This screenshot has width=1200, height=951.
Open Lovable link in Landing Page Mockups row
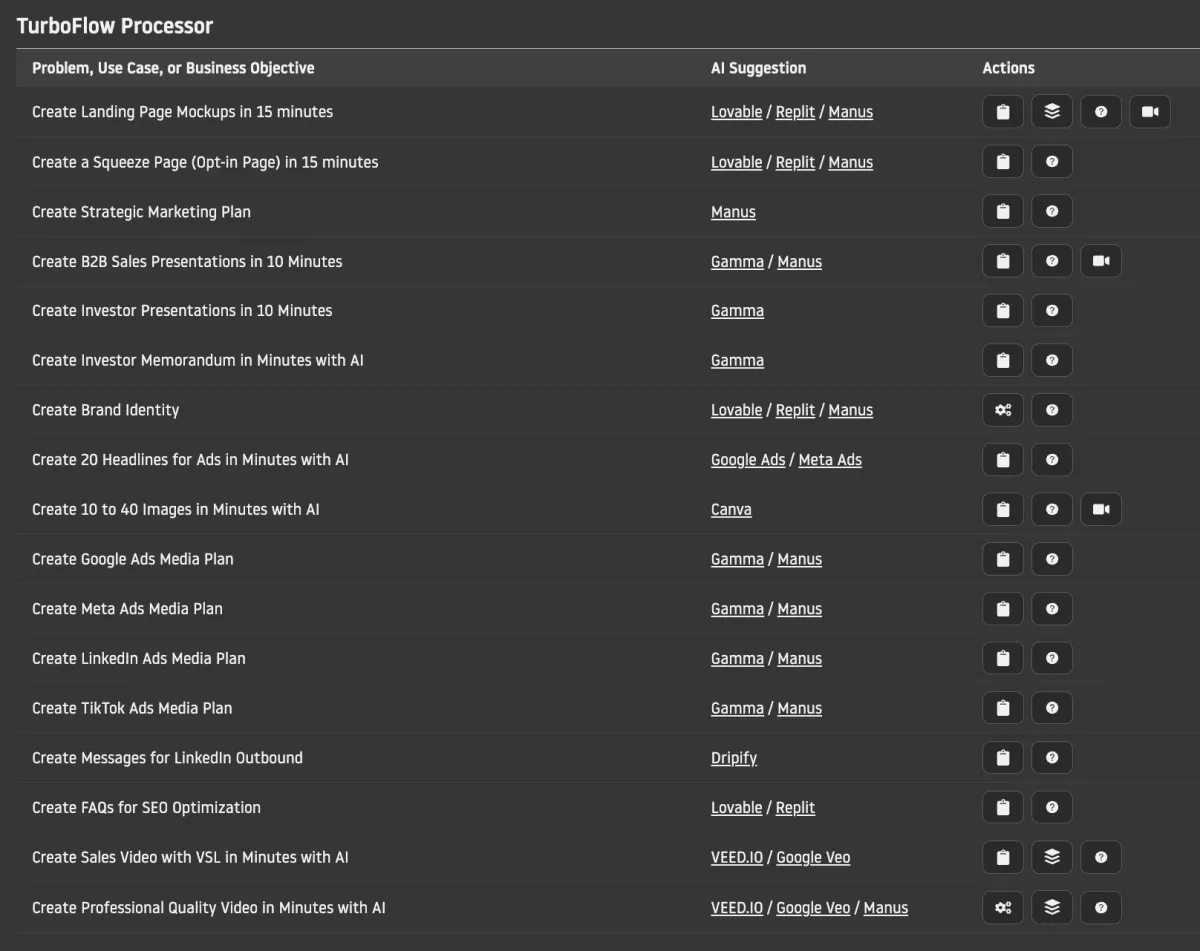tap(736, 112)
